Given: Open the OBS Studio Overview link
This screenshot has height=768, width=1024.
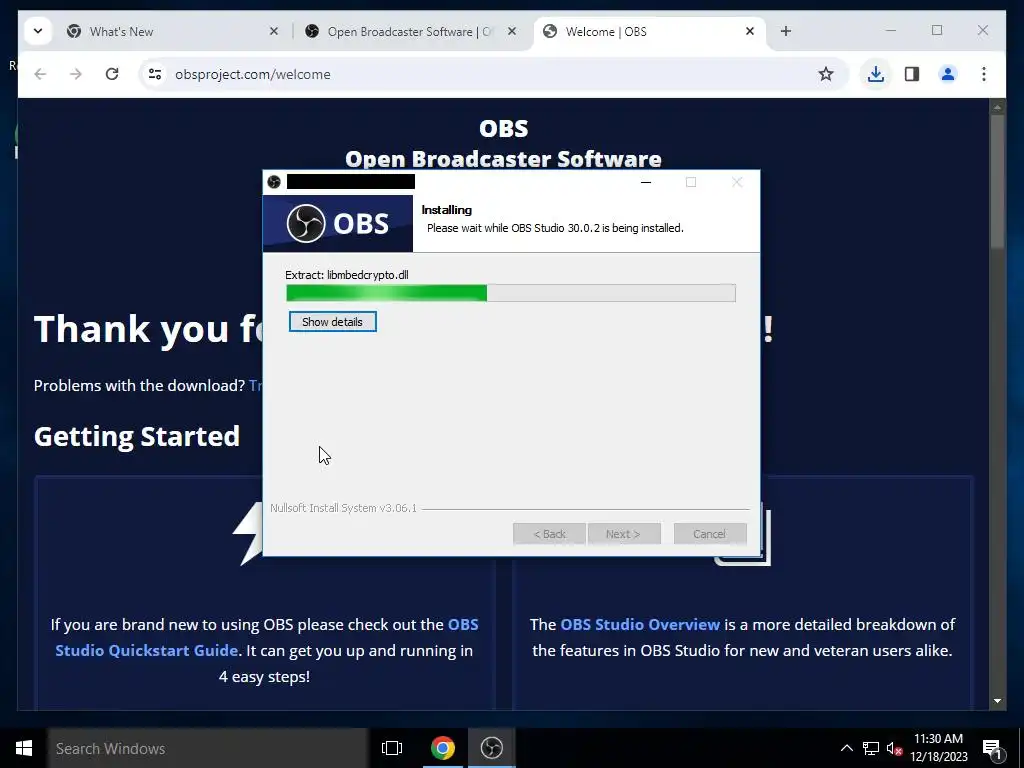Looking at the screenshot, I should pos(640,624).
